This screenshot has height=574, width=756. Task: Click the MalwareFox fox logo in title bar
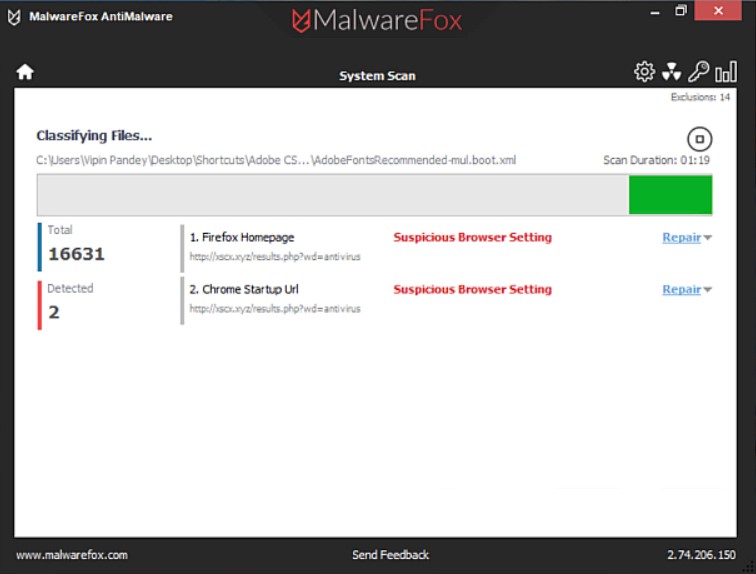[14, 17]
